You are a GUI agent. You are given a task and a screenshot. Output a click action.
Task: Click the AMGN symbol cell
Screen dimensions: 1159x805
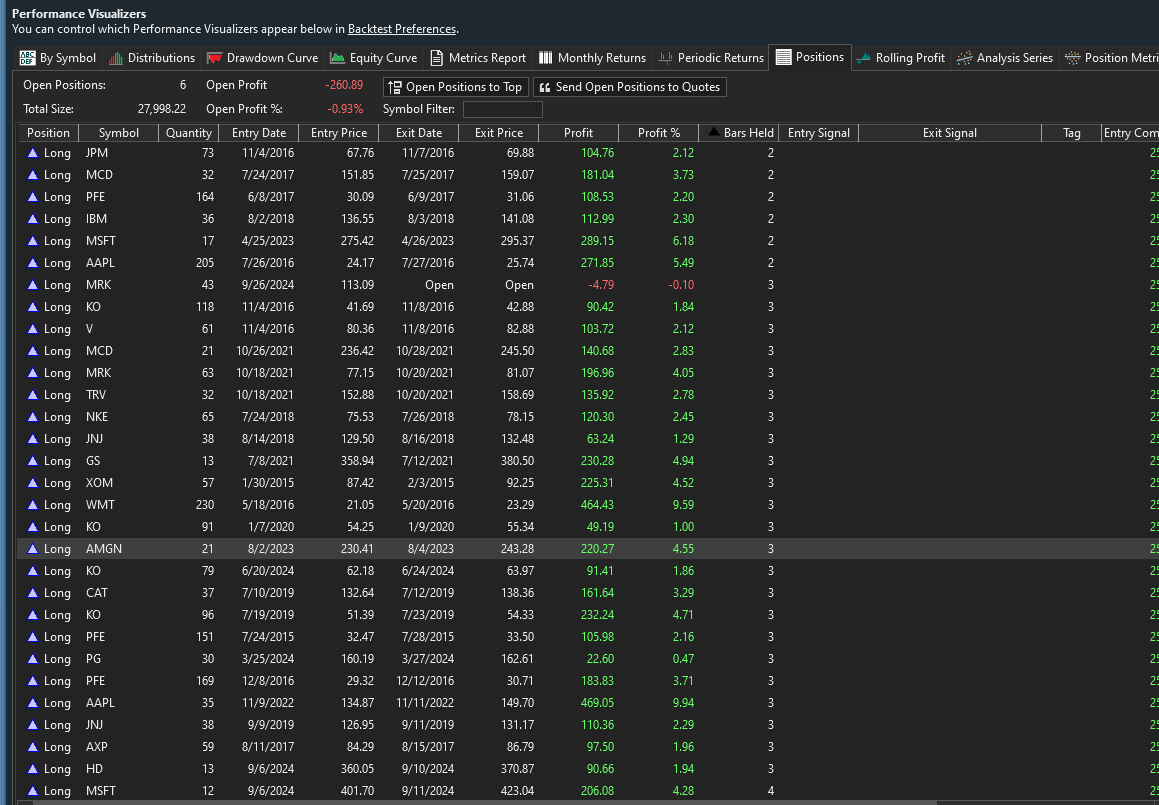pyautogui.click(x=103, y=548)
